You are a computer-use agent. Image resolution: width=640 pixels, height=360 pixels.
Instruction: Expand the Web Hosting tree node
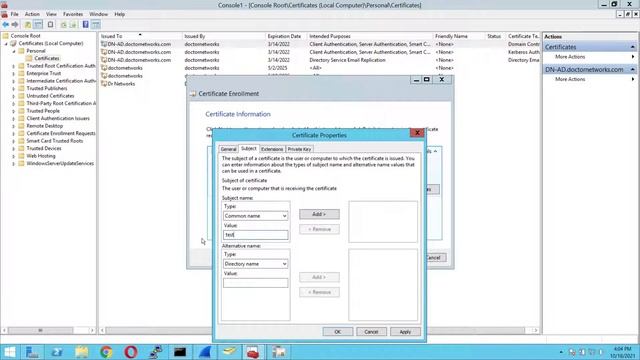[x=13, y=156]
